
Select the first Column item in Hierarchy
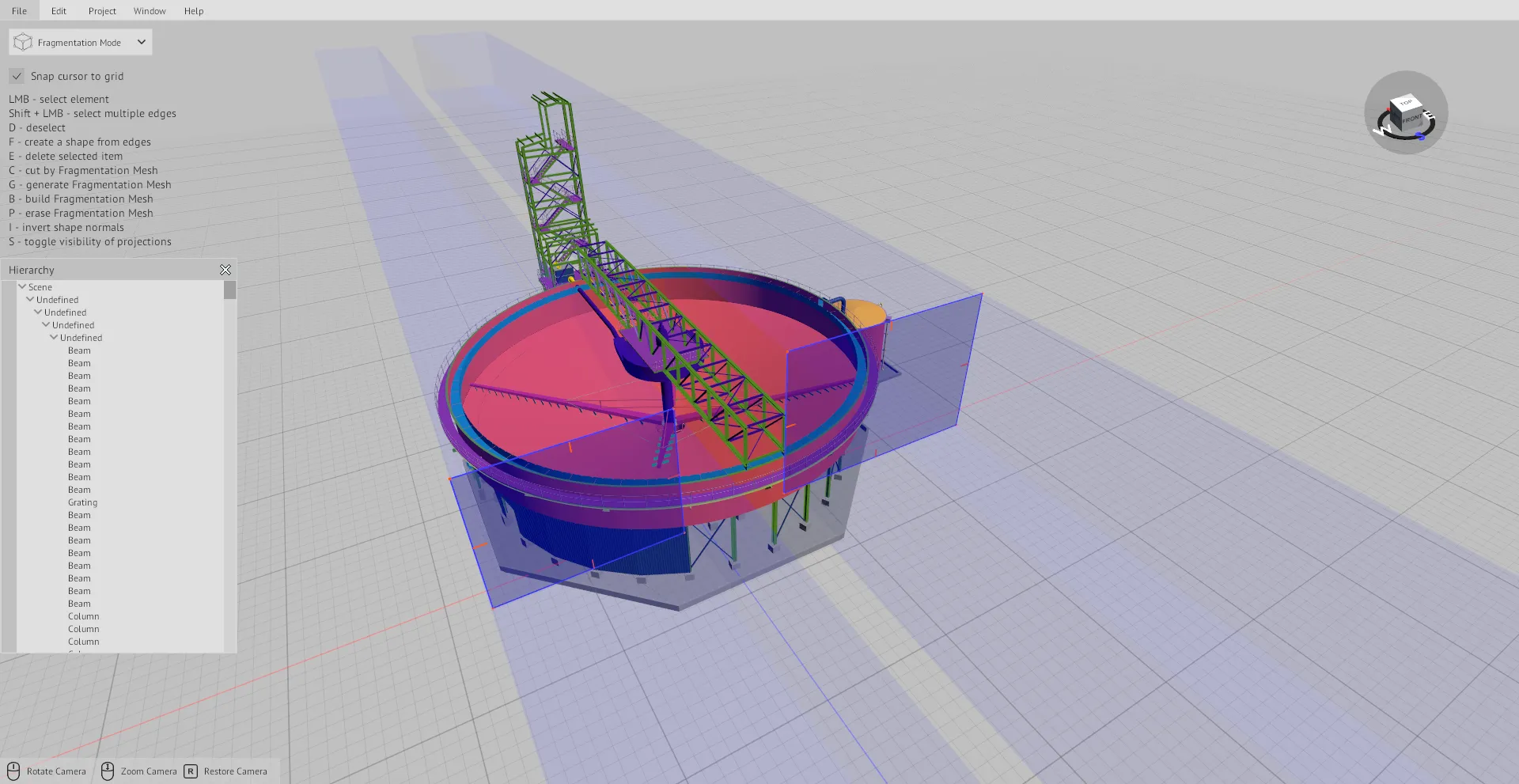click(x=83, y=616)
